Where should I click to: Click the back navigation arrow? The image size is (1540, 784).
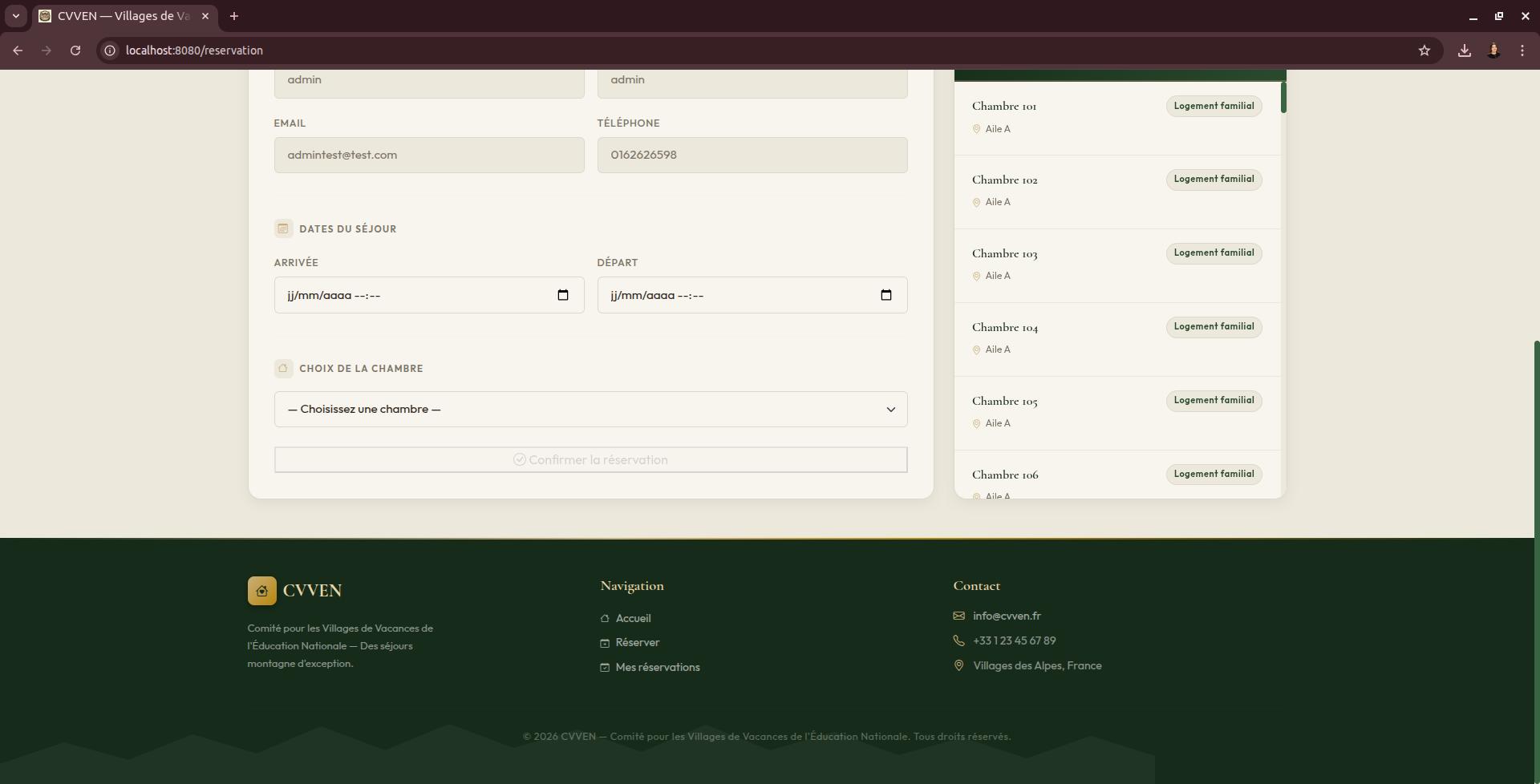click(18, 51)
